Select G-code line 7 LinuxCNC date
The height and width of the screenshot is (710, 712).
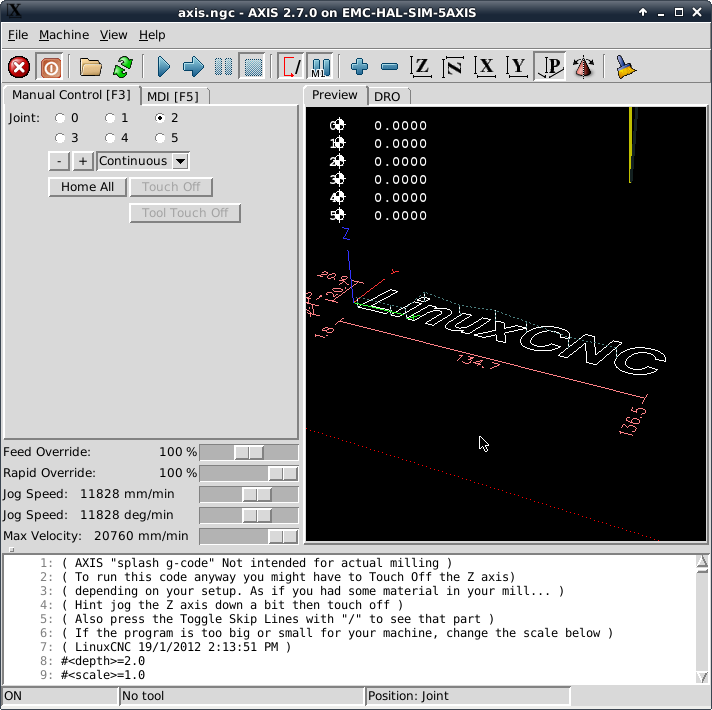[x=176, y=647]
